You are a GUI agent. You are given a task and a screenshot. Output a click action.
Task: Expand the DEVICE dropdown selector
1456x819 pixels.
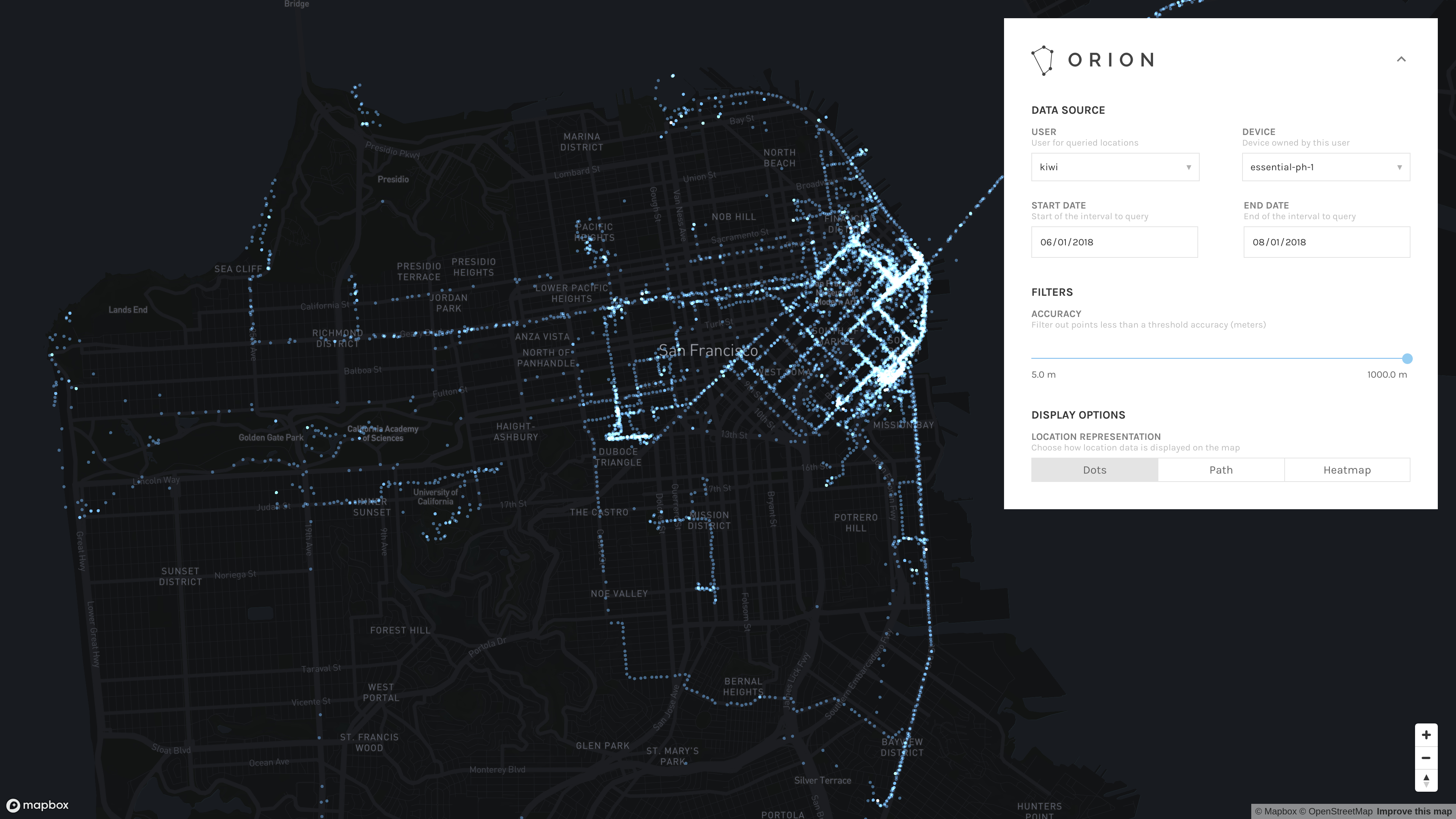(1325, 167)
